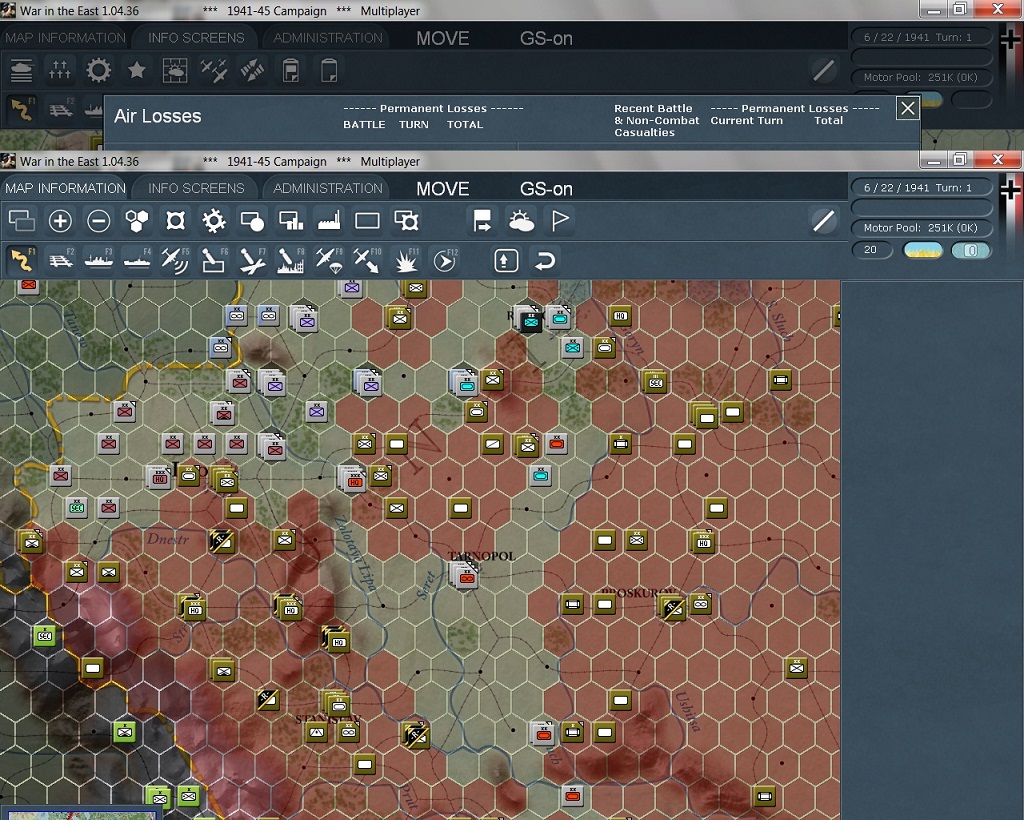Screen dimensions: 1024x820
Task: Open MAP INFORMATION tab in back window
Action: point(65,38)
